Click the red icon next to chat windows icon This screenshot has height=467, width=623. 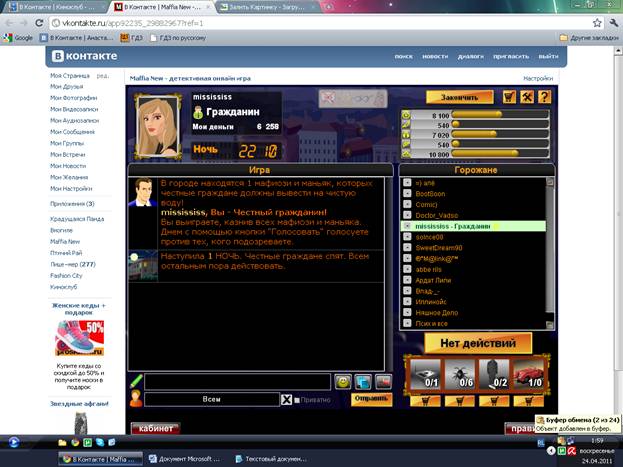click(383, 382)
